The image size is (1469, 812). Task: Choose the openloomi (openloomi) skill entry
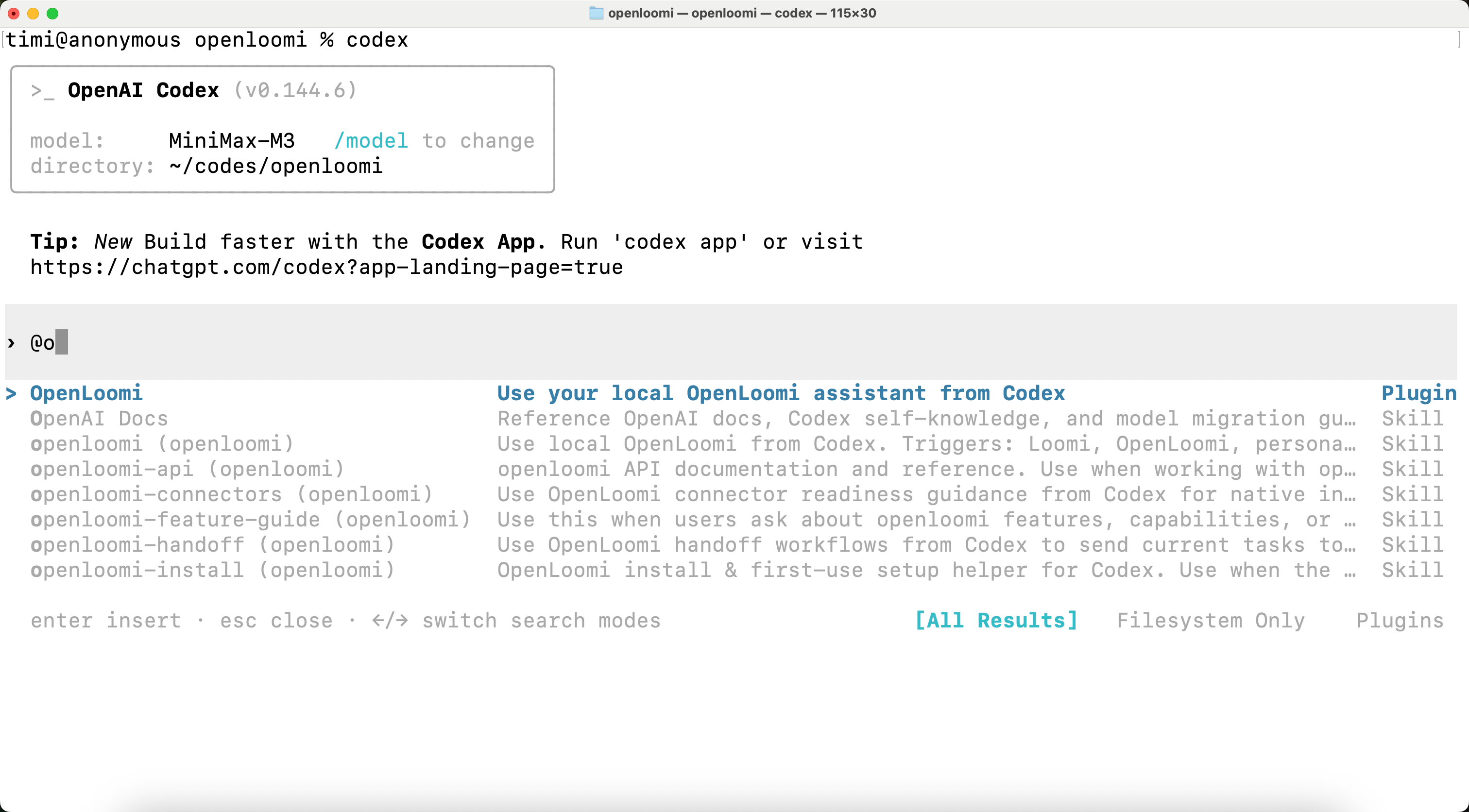(731, 443)
